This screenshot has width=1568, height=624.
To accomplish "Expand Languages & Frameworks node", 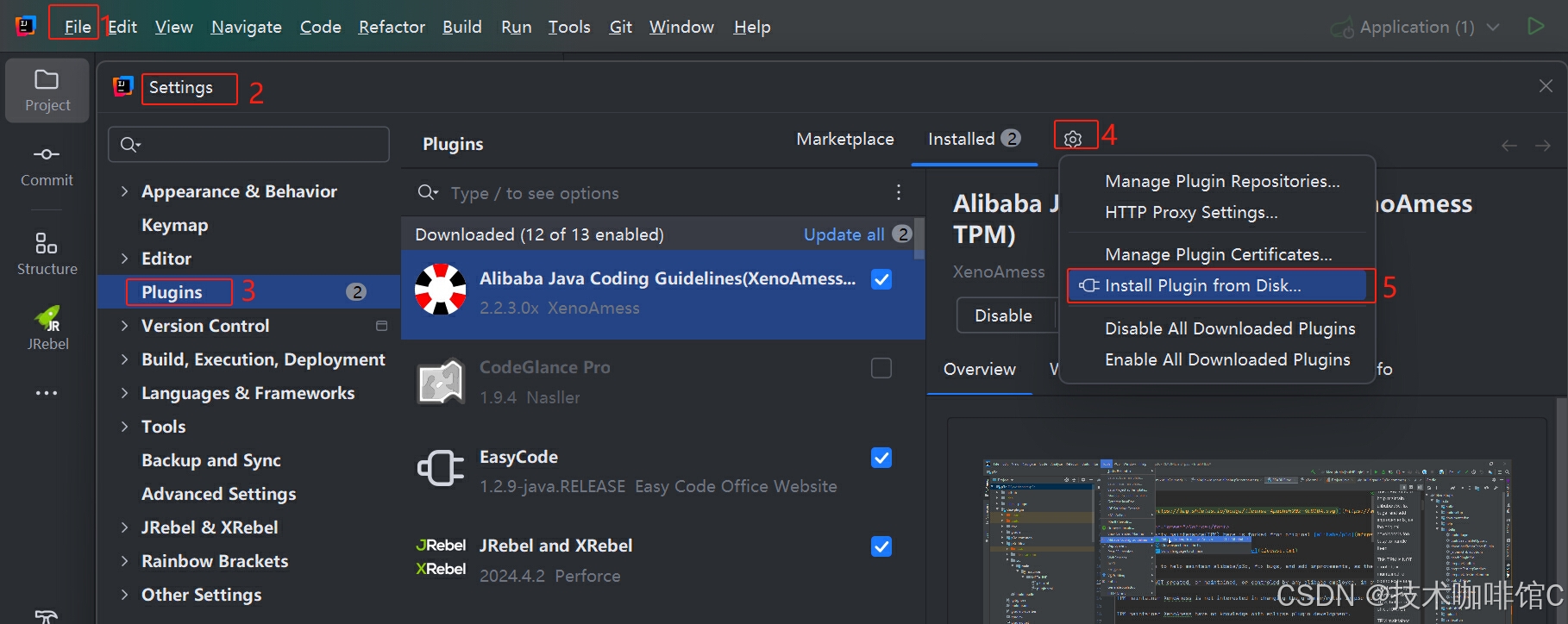I will (124, 393).
